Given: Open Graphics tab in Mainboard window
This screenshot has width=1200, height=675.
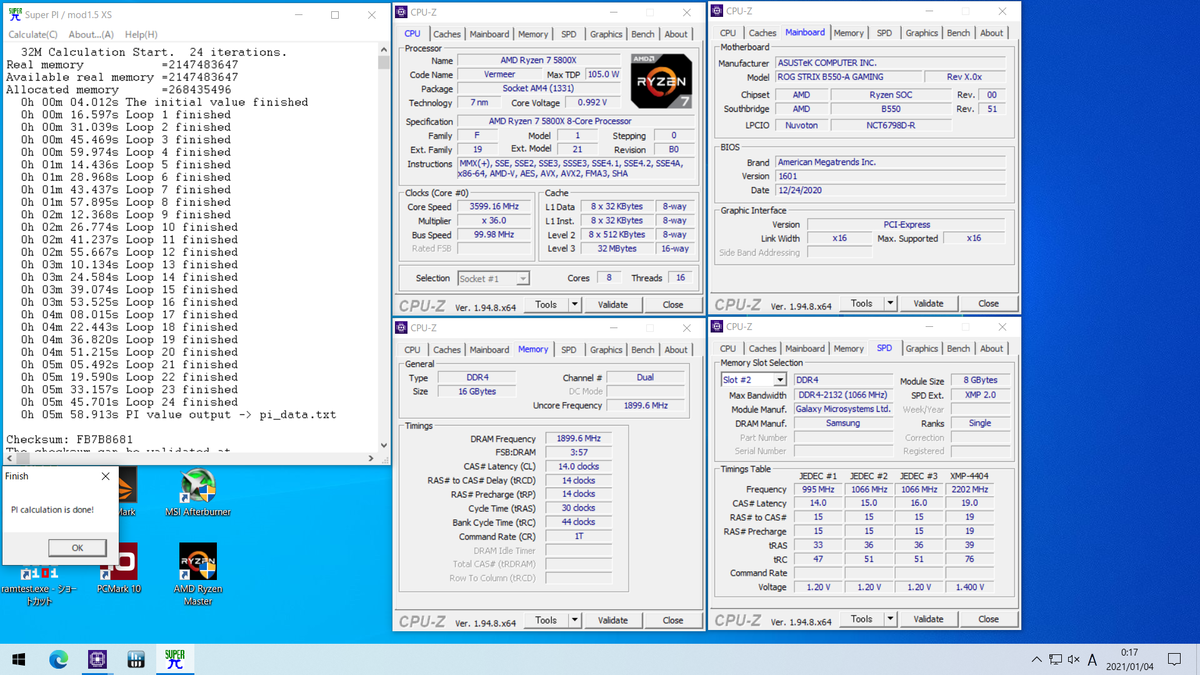Looking at the screenshot, I should pyautogui.click(x=921, y=33).
